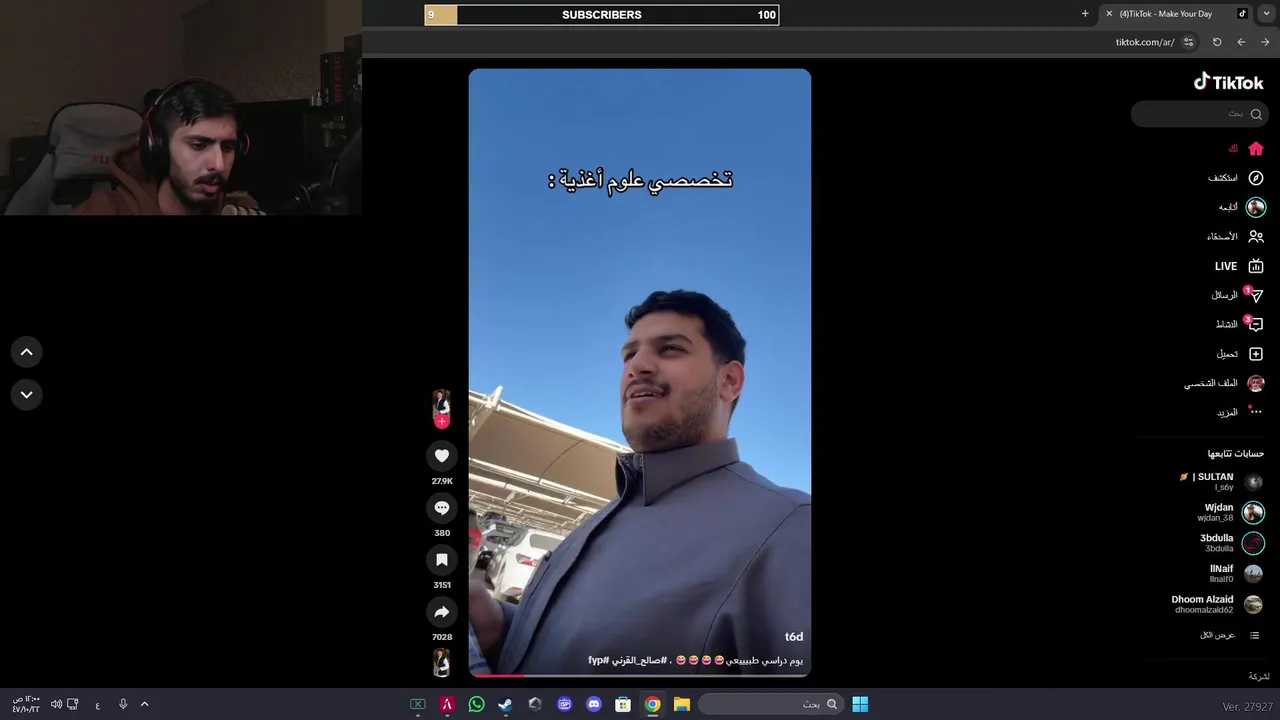
Task: Select the TikTok - Make Your Day tab
Action: pos(1176,14)
